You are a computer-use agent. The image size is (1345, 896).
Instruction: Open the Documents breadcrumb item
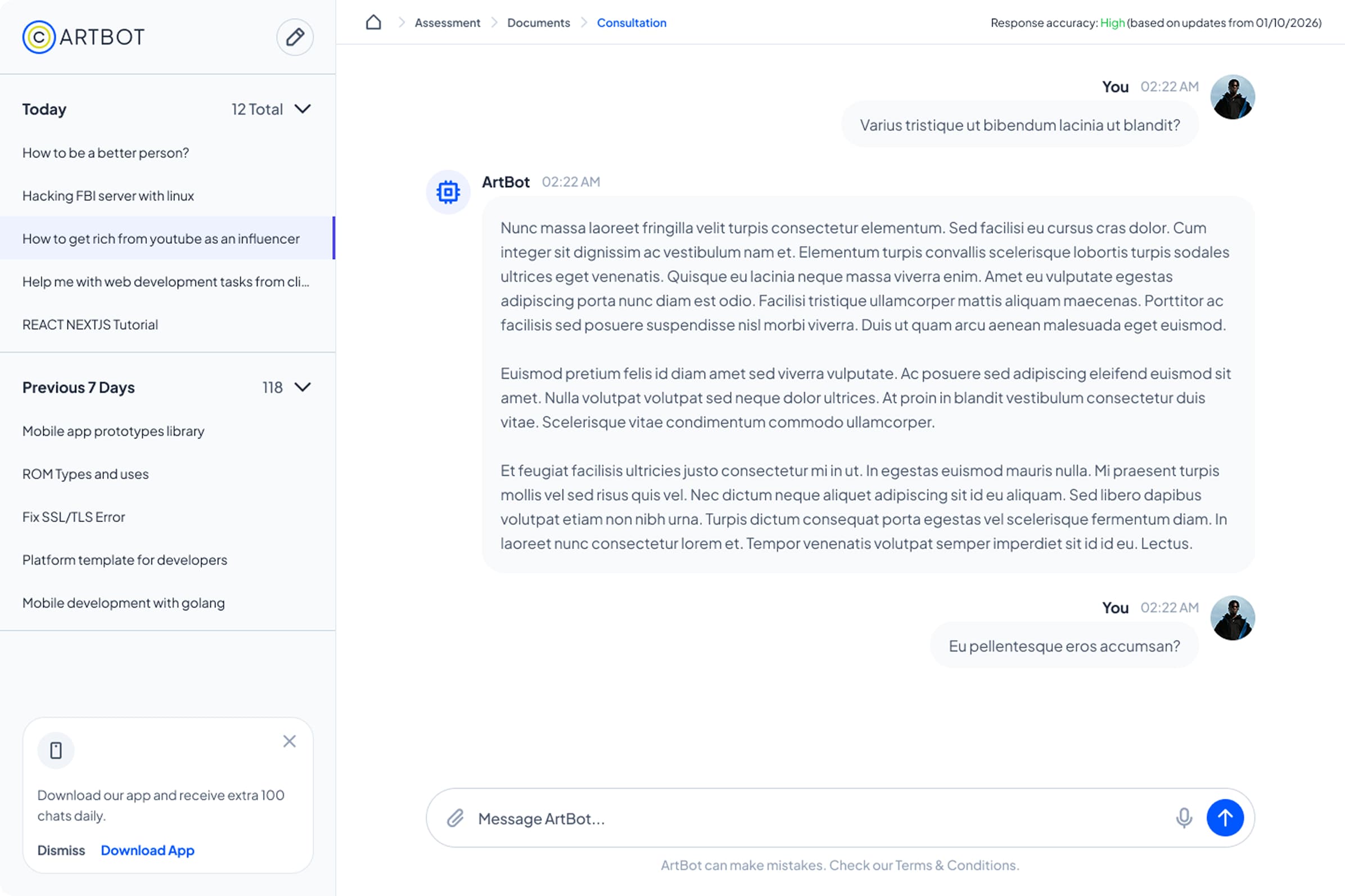tap(538, 23)
